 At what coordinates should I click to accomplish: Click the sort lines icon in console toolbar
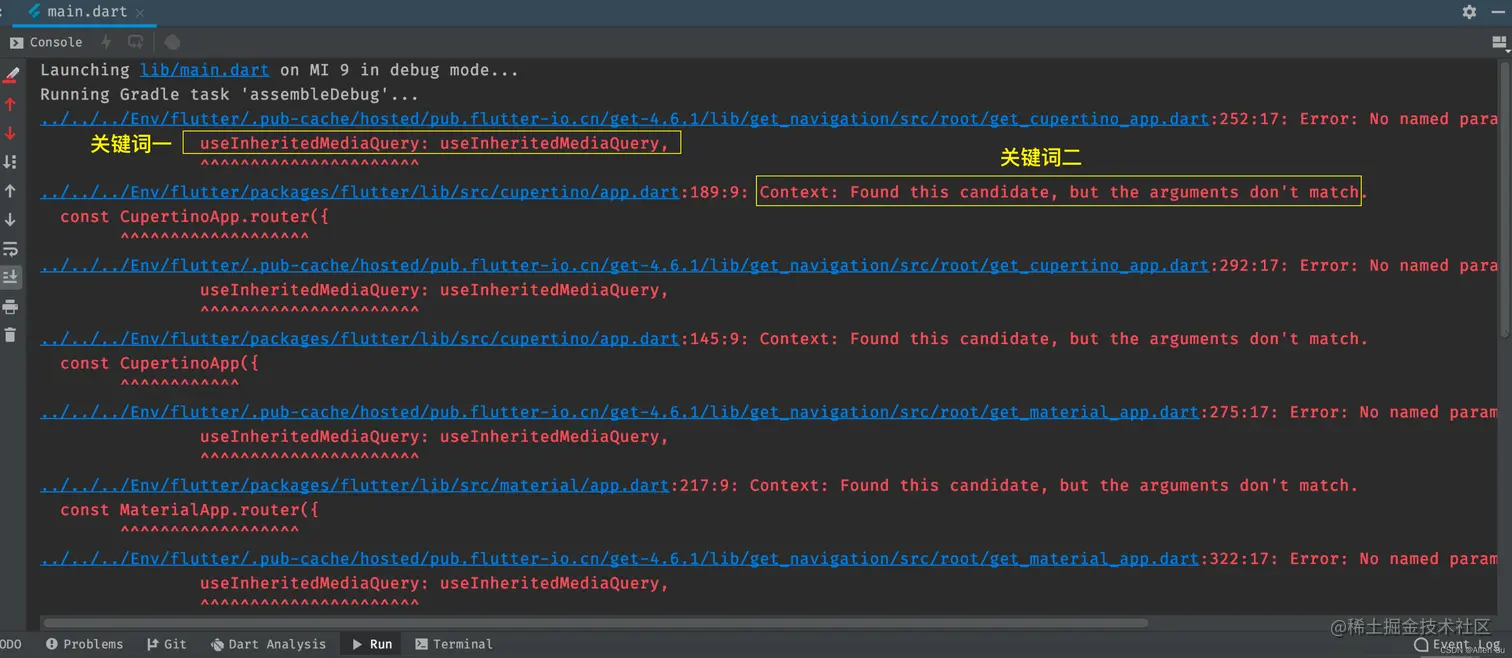10,162
